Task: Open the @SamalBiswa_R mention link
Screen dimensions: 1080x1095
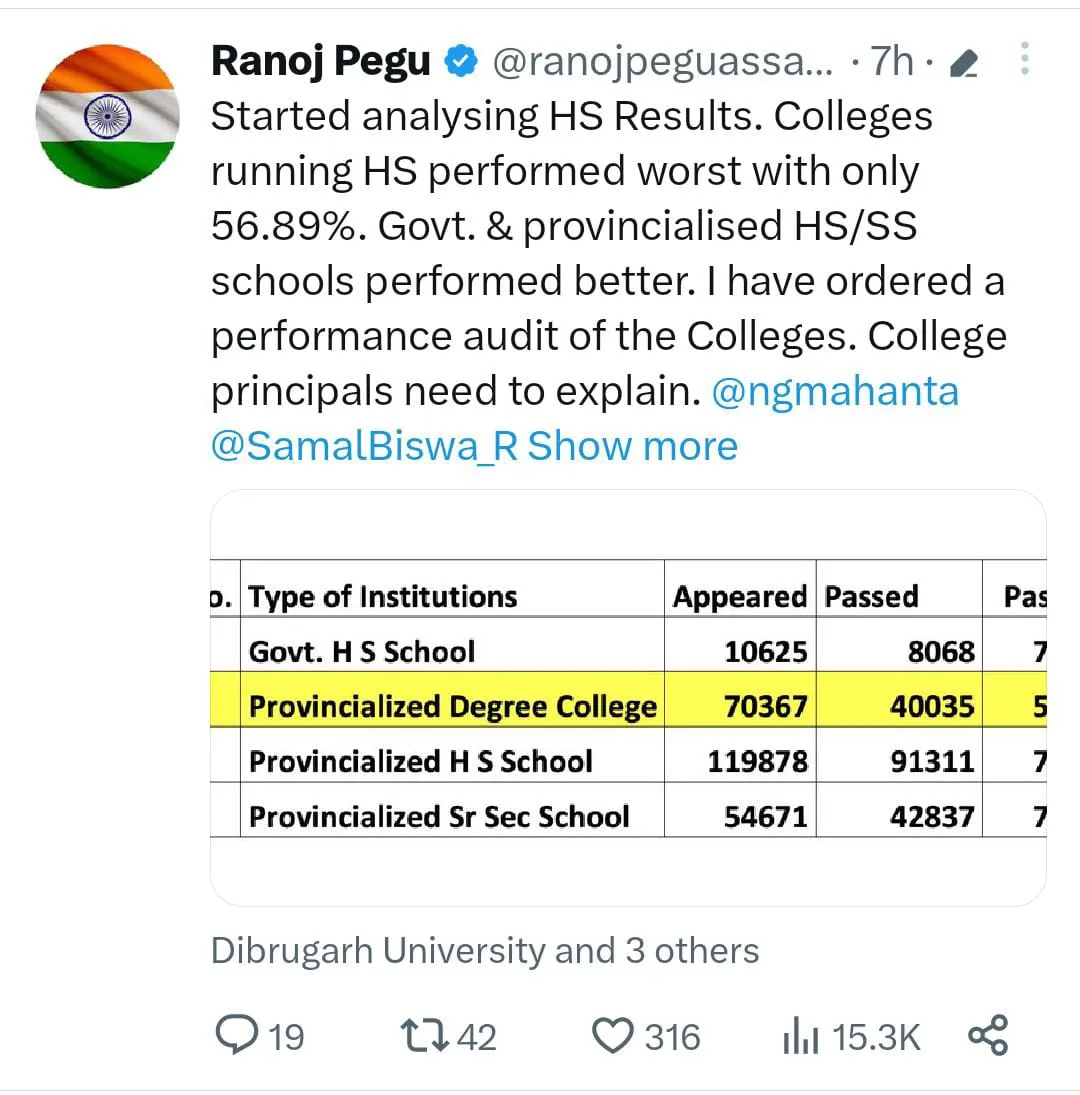Action: click(x=364, y=446)
